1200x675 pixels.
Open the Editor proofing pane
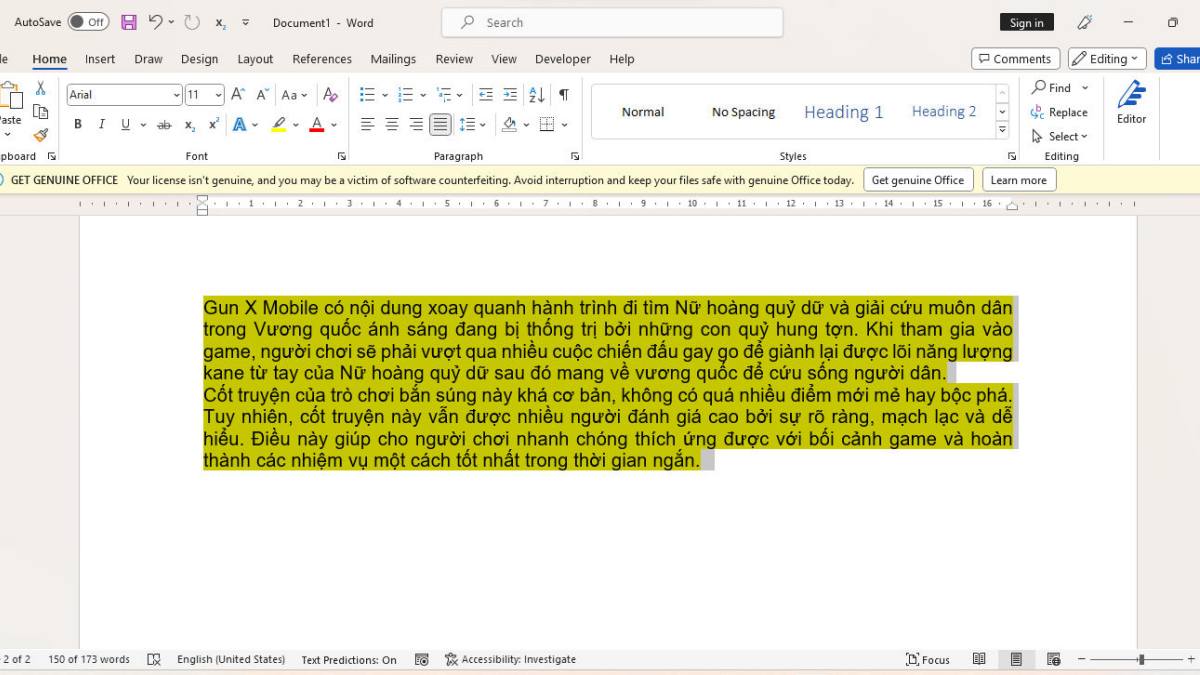(1132, 103)
